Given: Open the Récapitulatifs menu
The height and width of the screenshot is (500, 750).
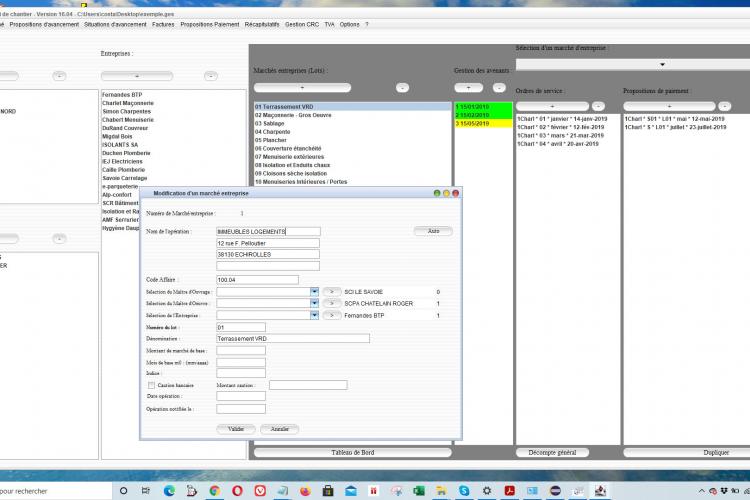Looking at the screenshot, I should 262,24.
